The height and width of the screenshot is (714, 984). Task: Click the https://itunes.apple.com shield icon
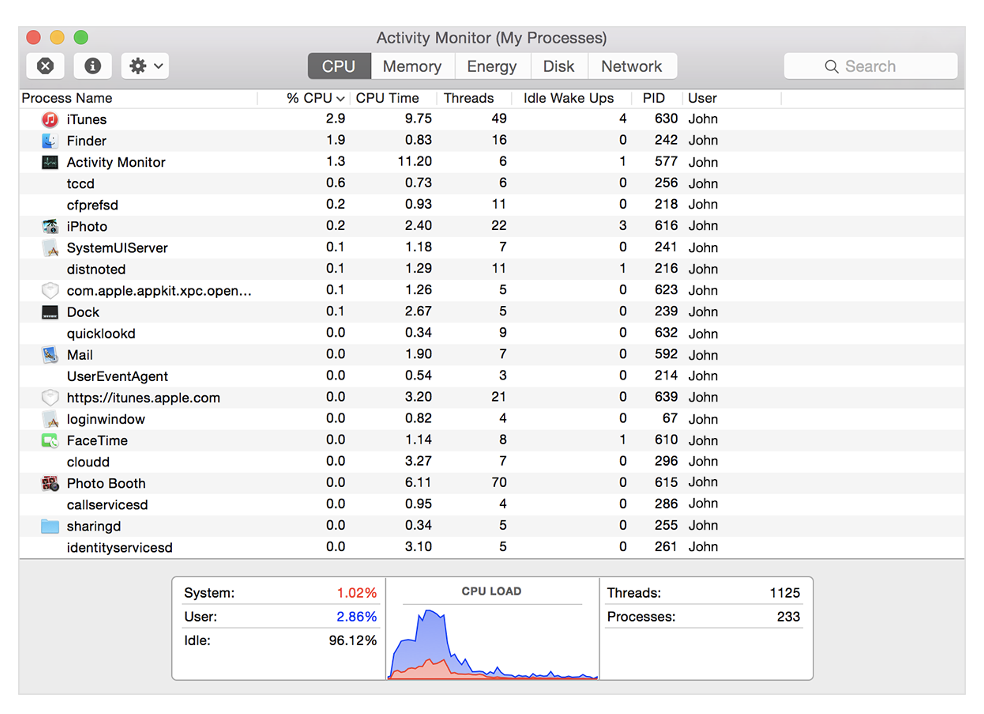[x=50, y=397]
